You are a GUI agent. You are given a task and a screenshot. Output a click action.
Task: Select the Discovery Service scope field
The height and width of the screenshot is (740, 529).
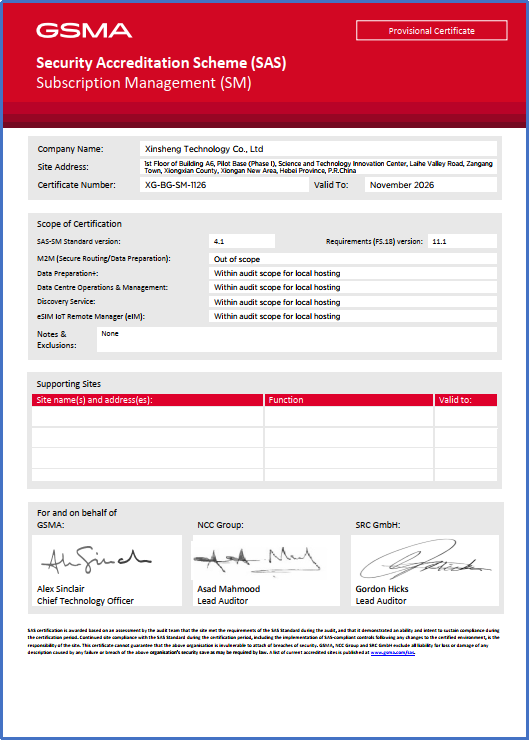pos(353,302)
